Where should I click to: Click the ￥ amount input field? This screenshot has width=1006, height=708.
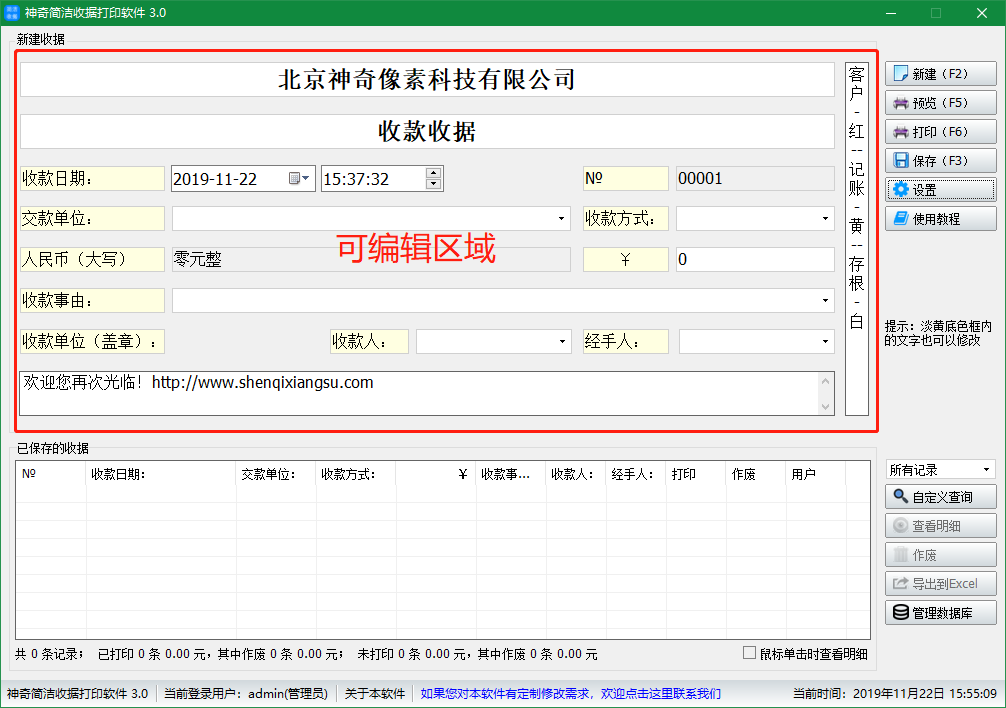click(754, 260)
